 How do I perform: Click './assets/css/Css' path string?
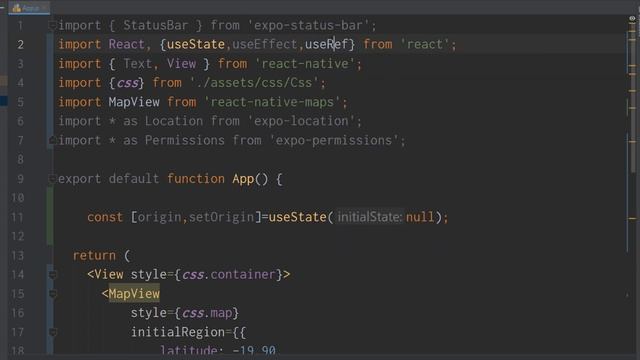(x=254, y=83)
